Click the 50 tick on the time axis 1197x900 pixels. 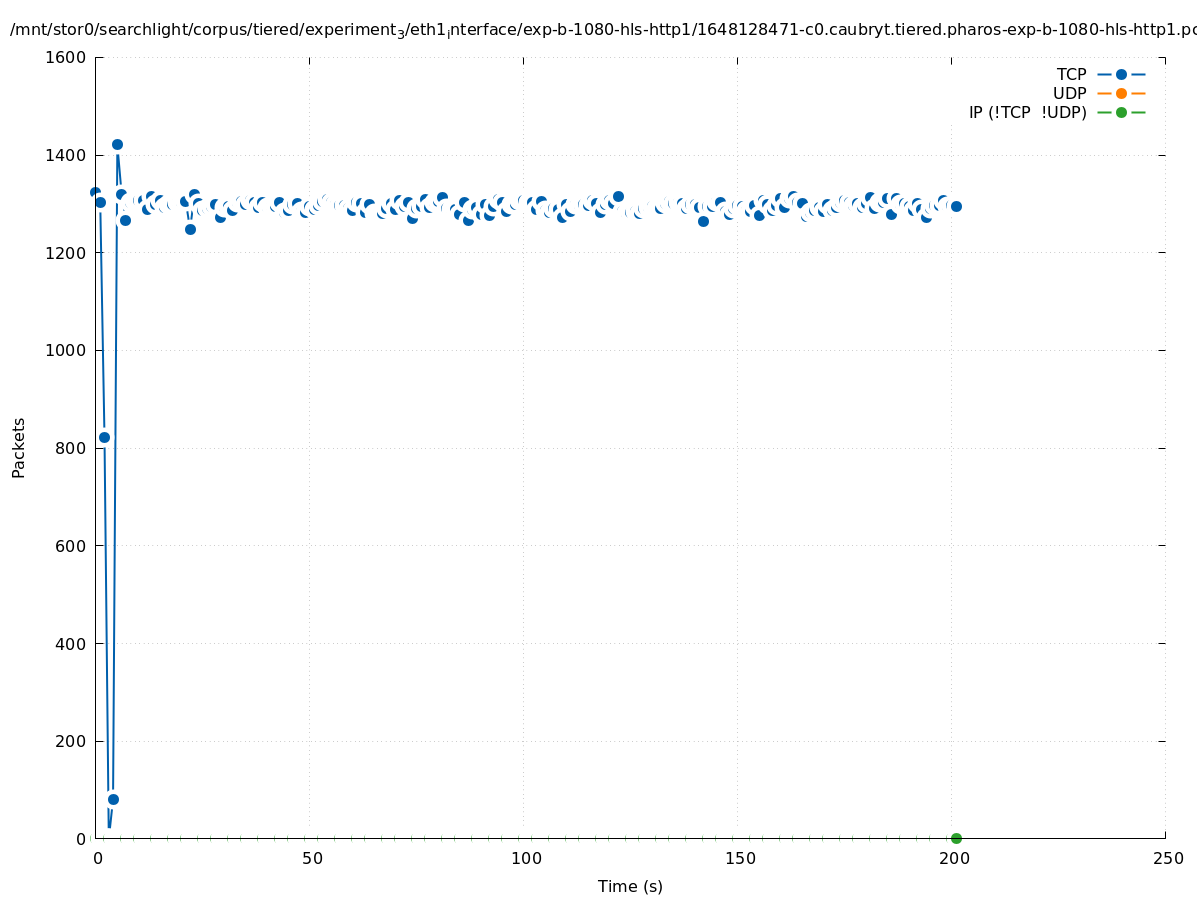312,858
